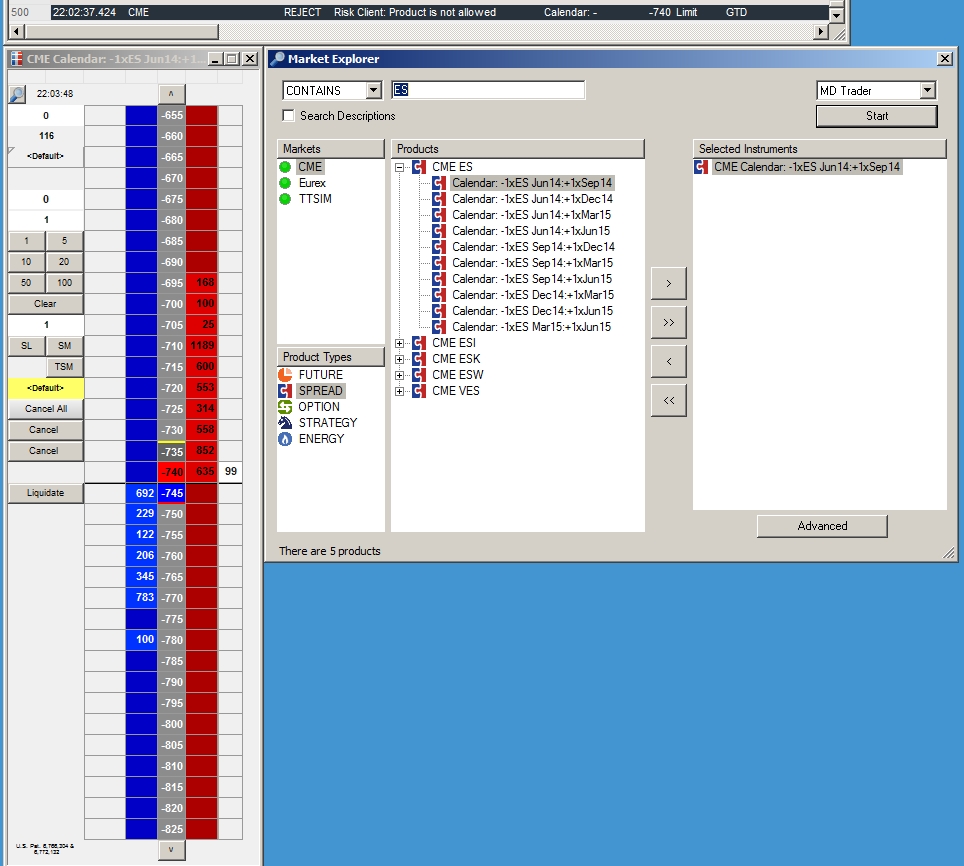Image resolution: width=964 pixels, height=866 pixels.
Task: Click the bid cell at price -745
Action: [x=141, y=493]
